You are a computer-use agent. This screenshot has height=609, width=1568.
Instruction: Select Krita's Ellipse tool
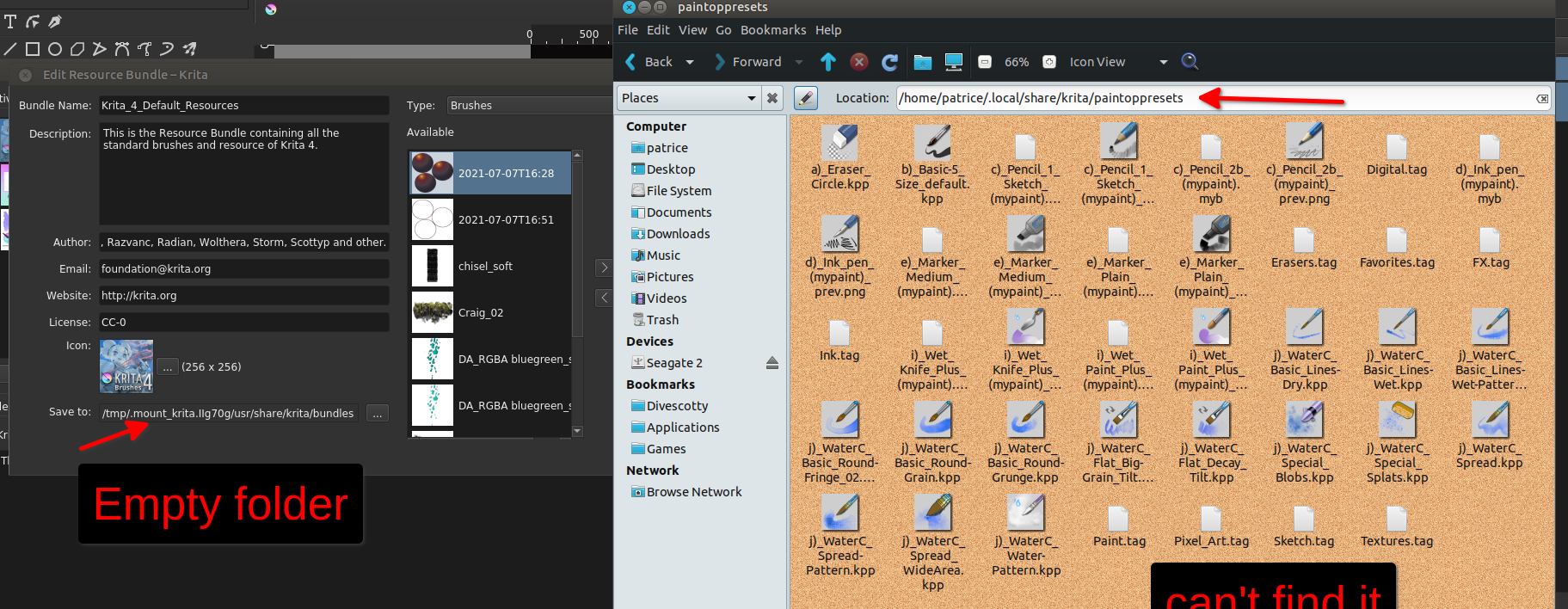pyautogui.click(x=55, y=49)
